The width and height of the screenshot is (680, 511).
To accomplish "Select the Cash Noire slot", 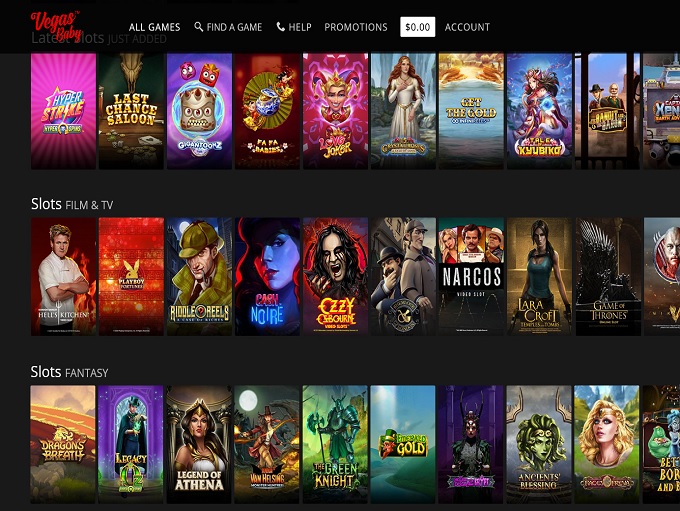I will (x=268, y=277).
